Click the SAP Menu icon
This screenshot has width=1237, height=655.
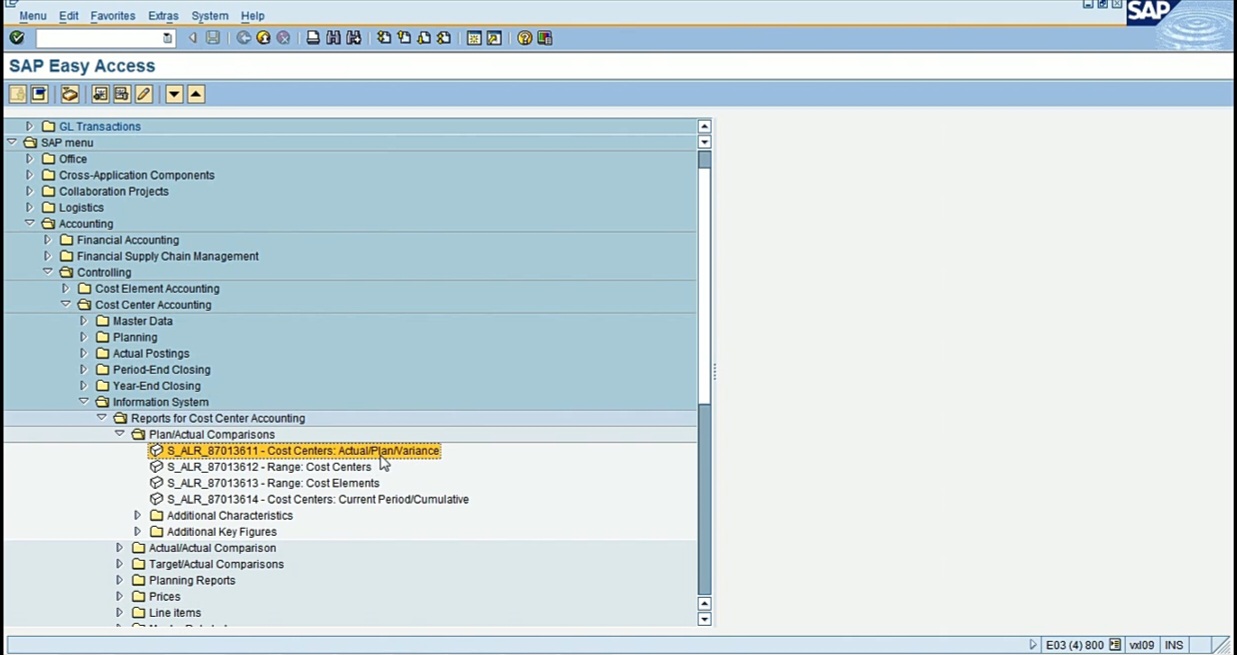coord(39,94)
